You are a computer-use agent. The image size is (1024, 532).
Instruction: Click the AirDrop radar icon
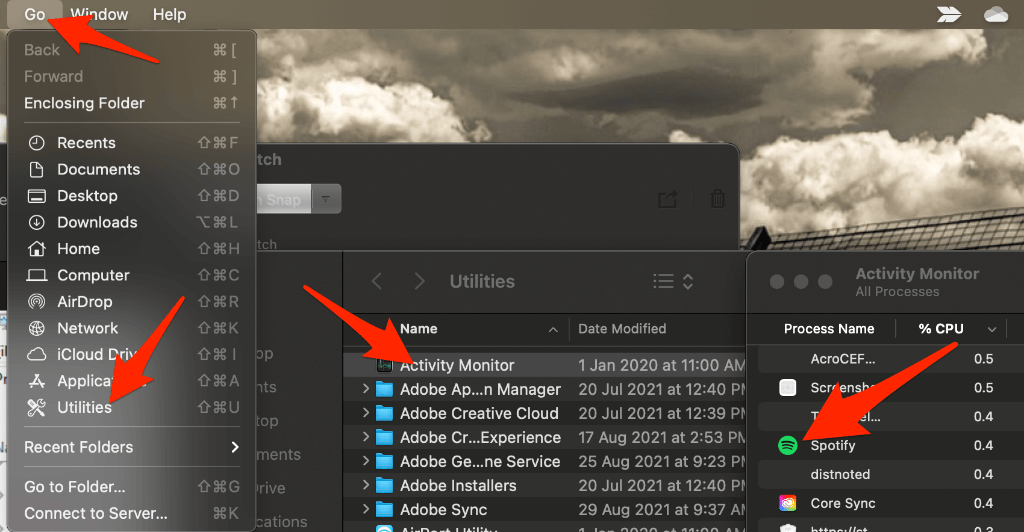point(37,302)
